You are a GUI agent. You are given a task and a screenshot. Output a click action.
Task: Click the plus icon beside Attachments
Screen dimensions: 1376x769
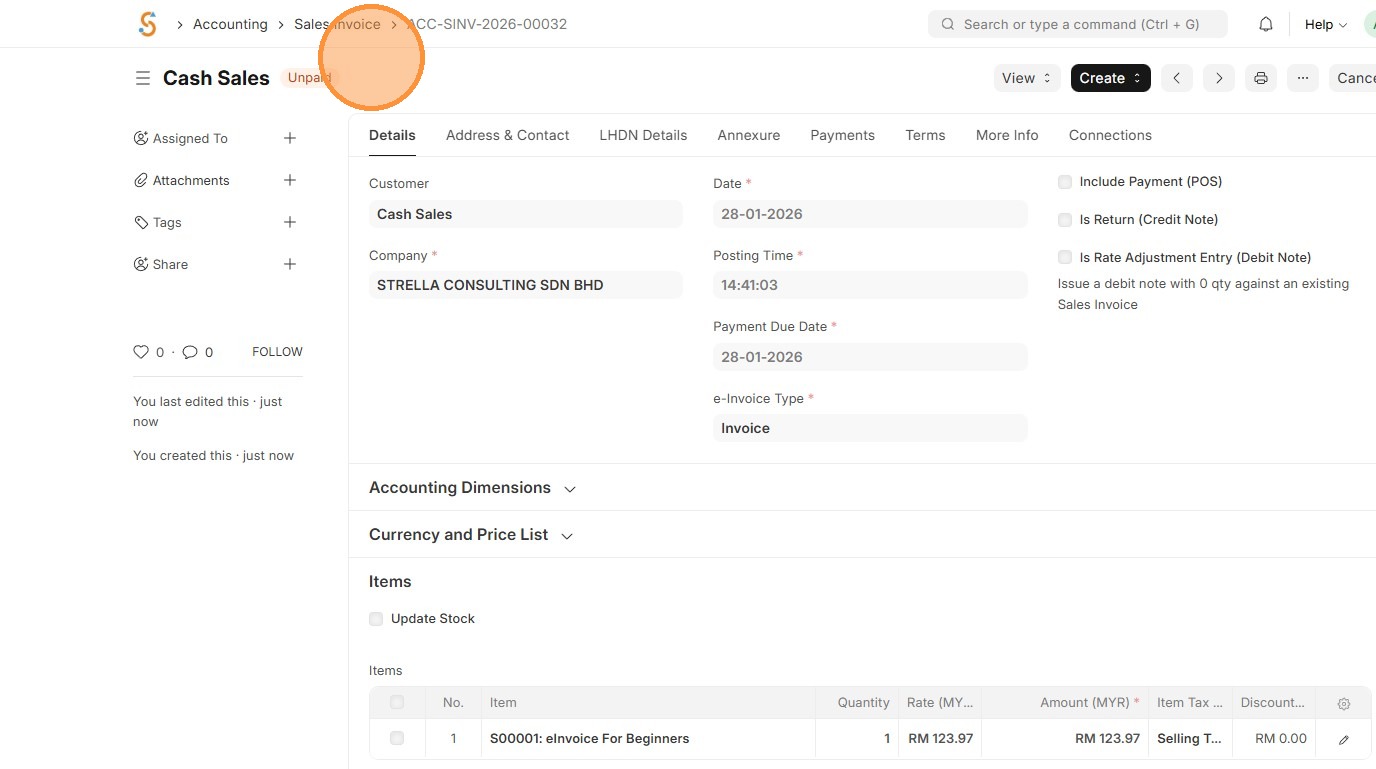(290, 180)
